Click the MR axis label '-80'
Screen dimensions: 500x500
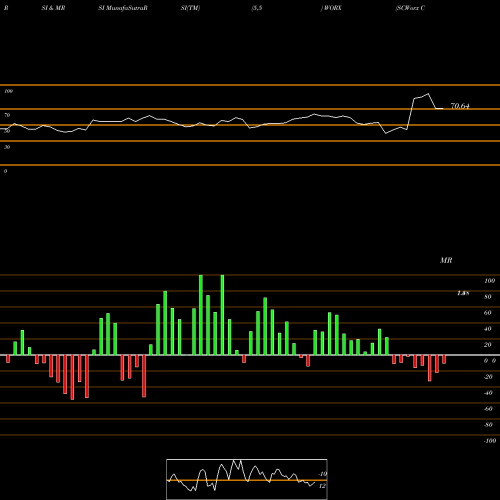click(x=488, y=425)
